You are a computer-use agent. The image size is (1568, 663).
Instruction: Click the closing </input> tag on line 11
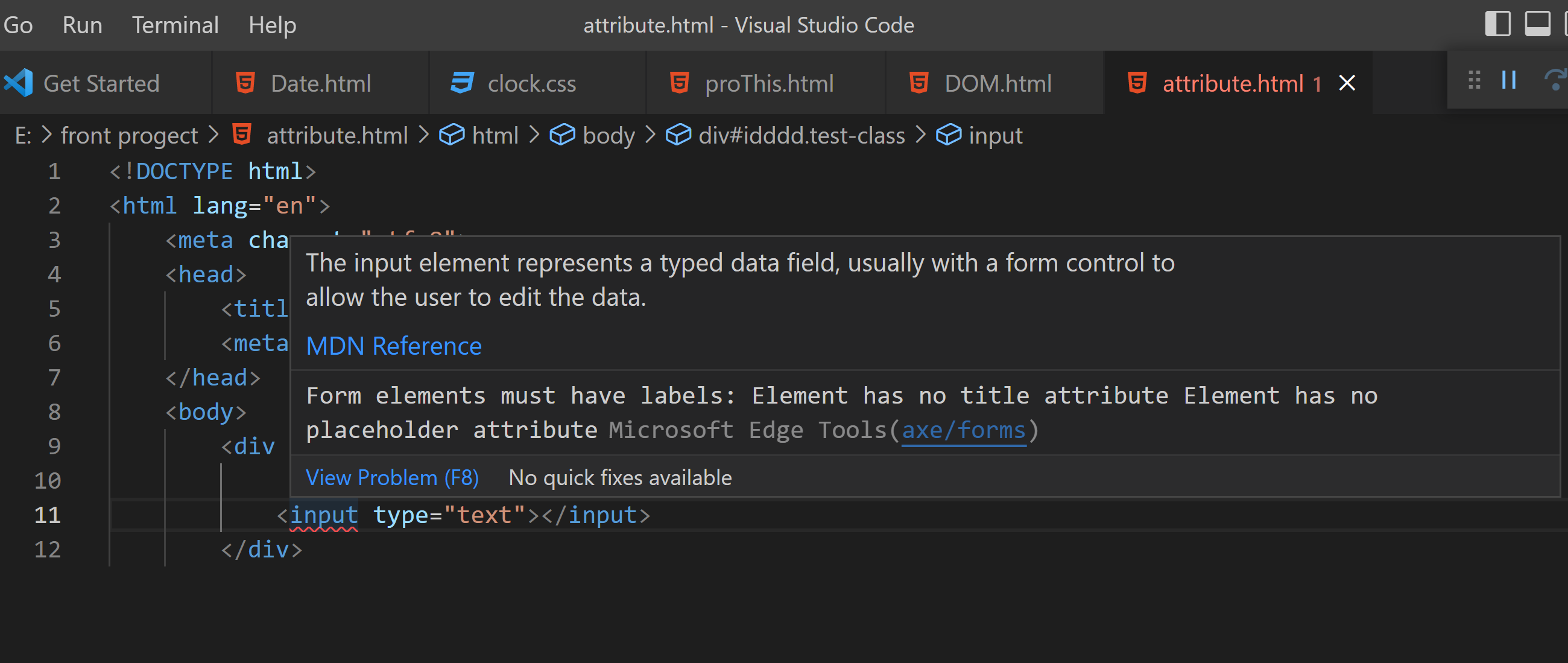[596, 515]
